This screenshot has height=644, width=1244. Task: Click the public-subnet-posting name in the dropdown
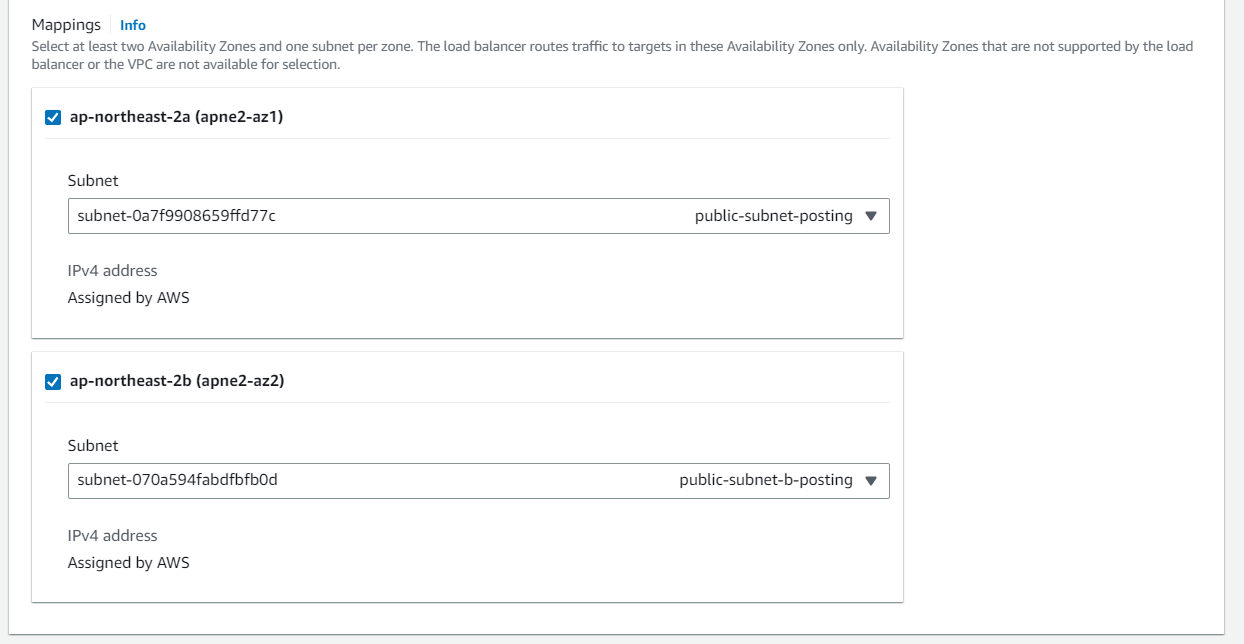click(773, 216)
